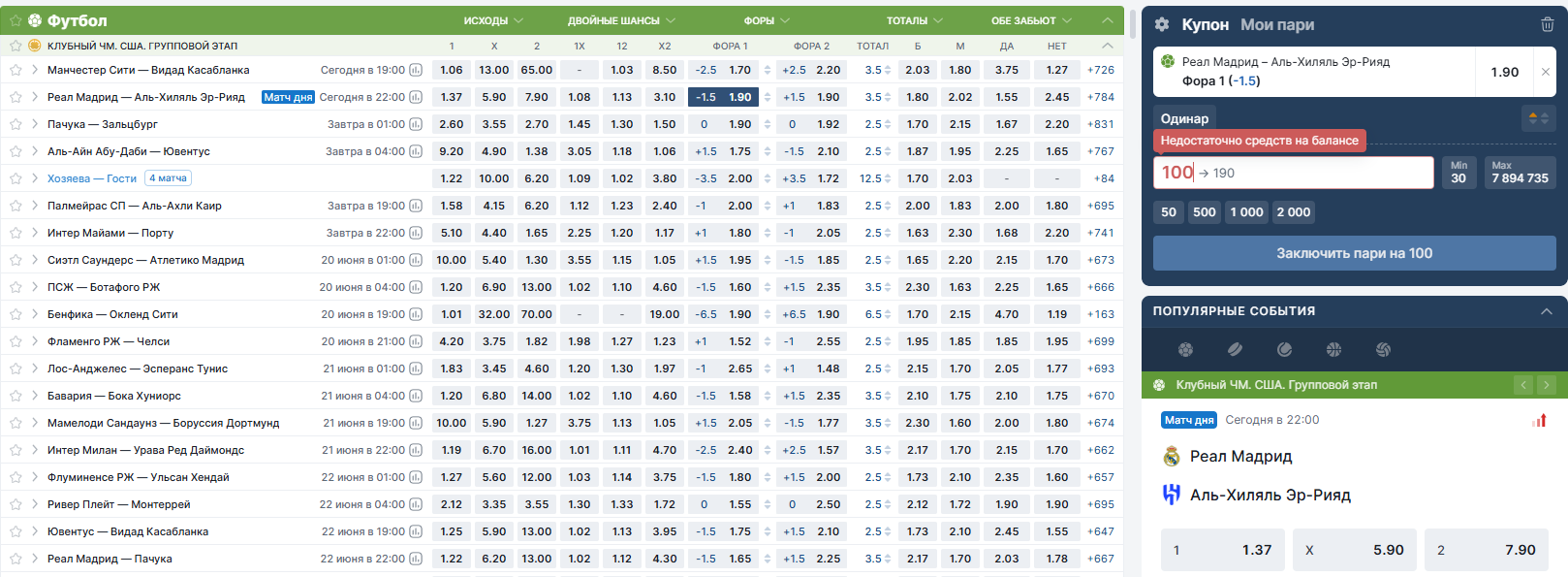1568x577 pixels.
Task: Pick draw odds 5.90 in popular match card
Action: click(1355, 550)
